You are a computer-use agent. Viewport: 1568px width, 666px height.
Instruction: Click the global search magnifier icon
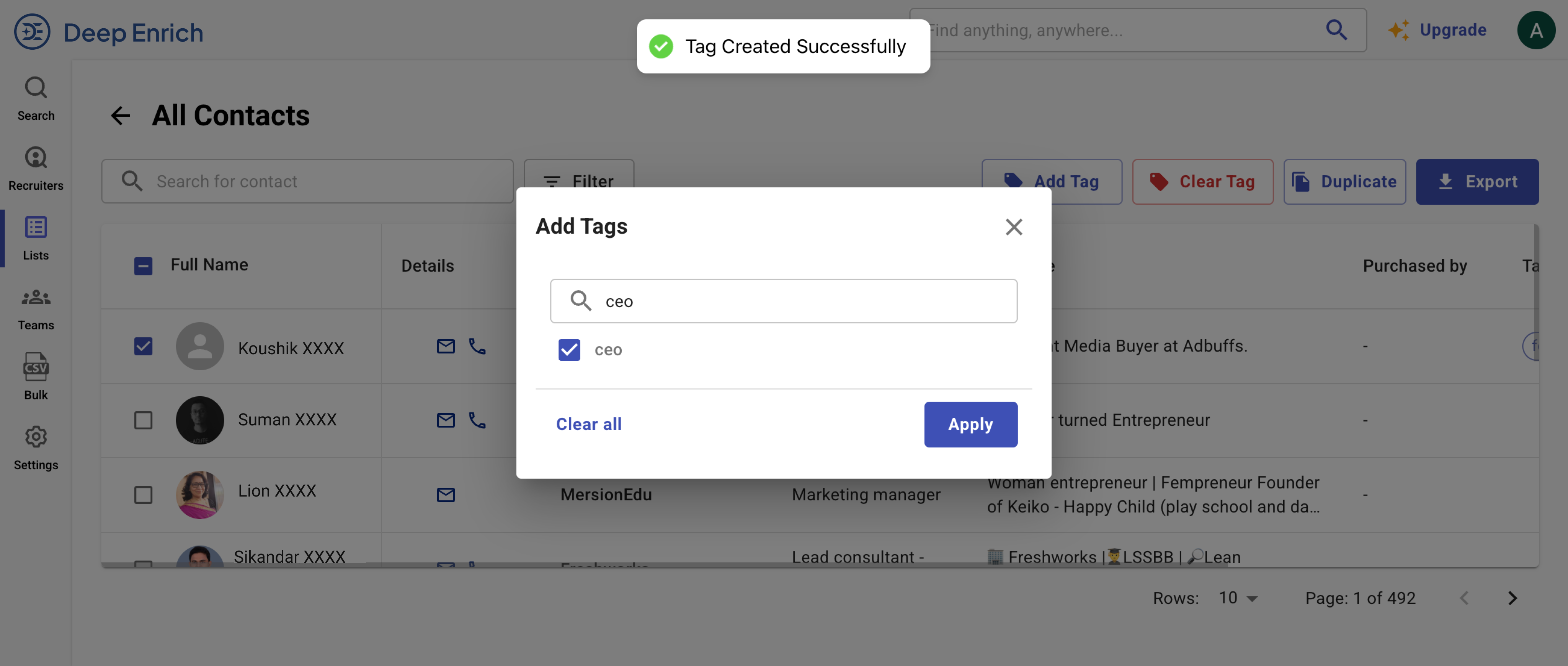[1336, 30]
